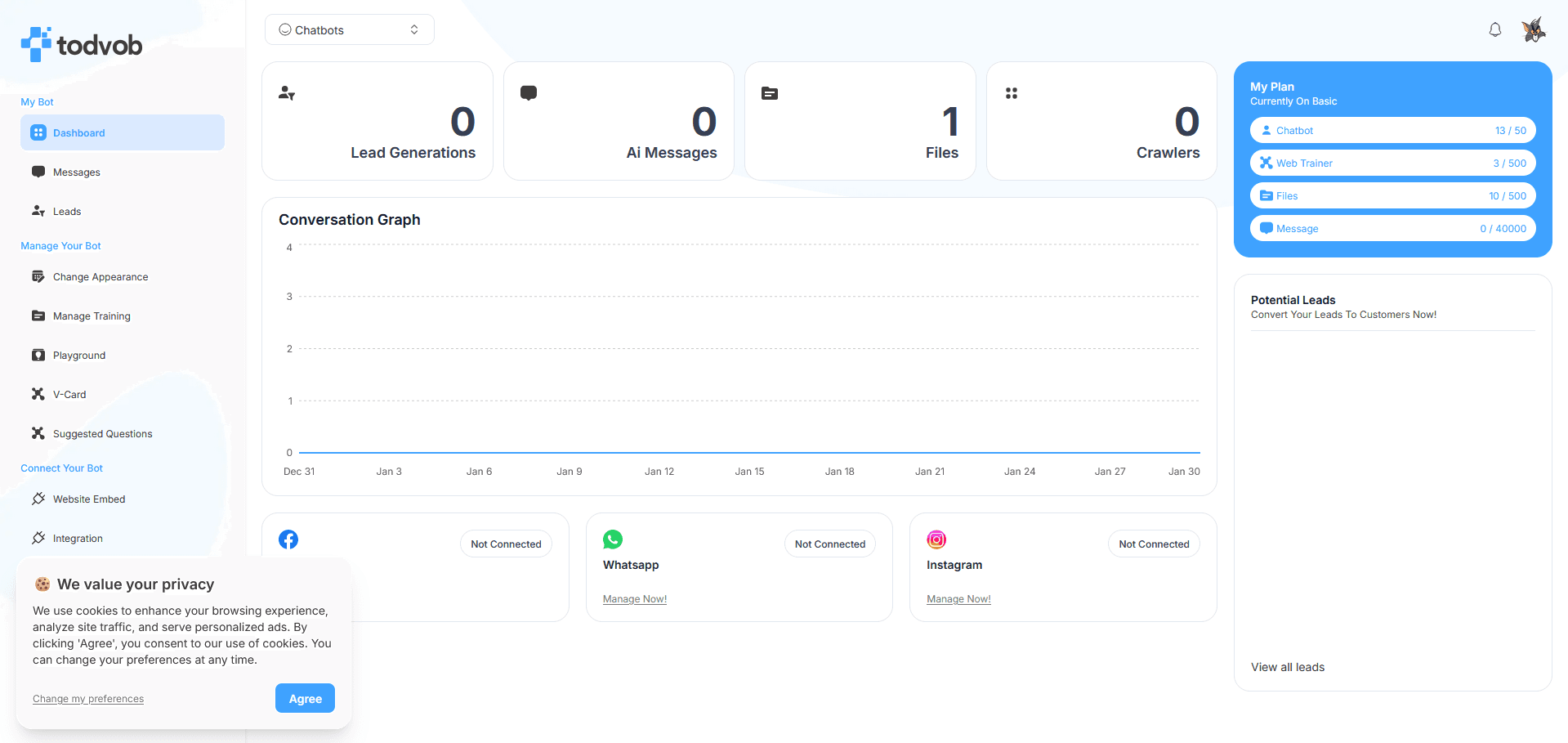
Task: Click the Web Trainer usage bar
Action: pyautogui.click(x=1392, y=163)
